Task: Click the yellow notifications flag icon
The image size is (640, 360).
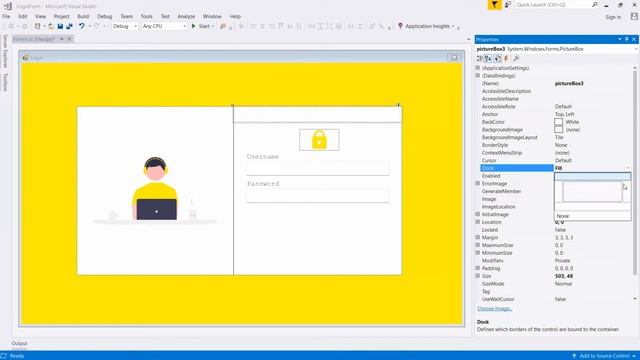Action: (494, 4)
